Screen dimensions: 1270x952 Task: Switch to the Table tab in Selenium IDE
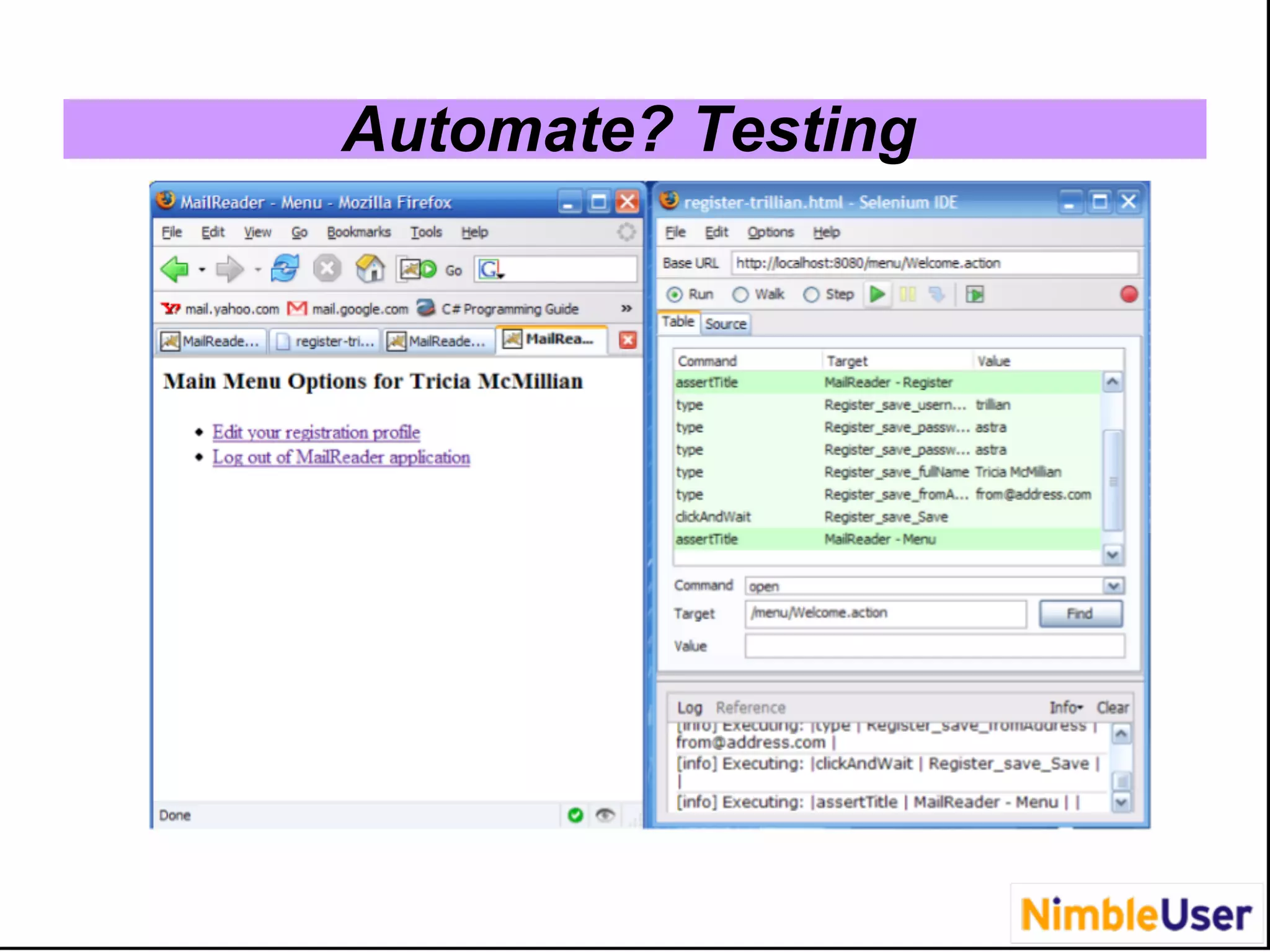point(678,322)
